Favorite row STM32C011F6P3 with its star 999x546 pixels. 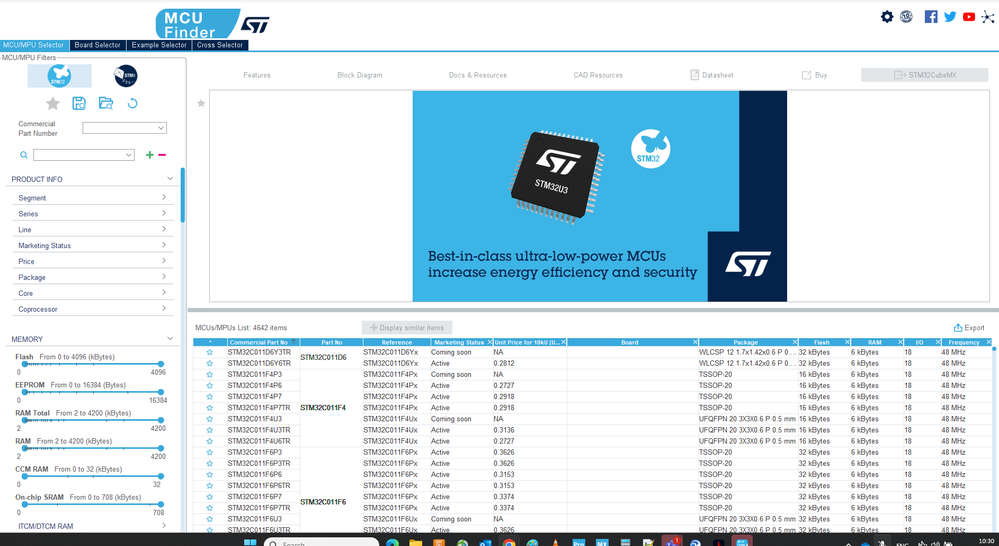210,452
